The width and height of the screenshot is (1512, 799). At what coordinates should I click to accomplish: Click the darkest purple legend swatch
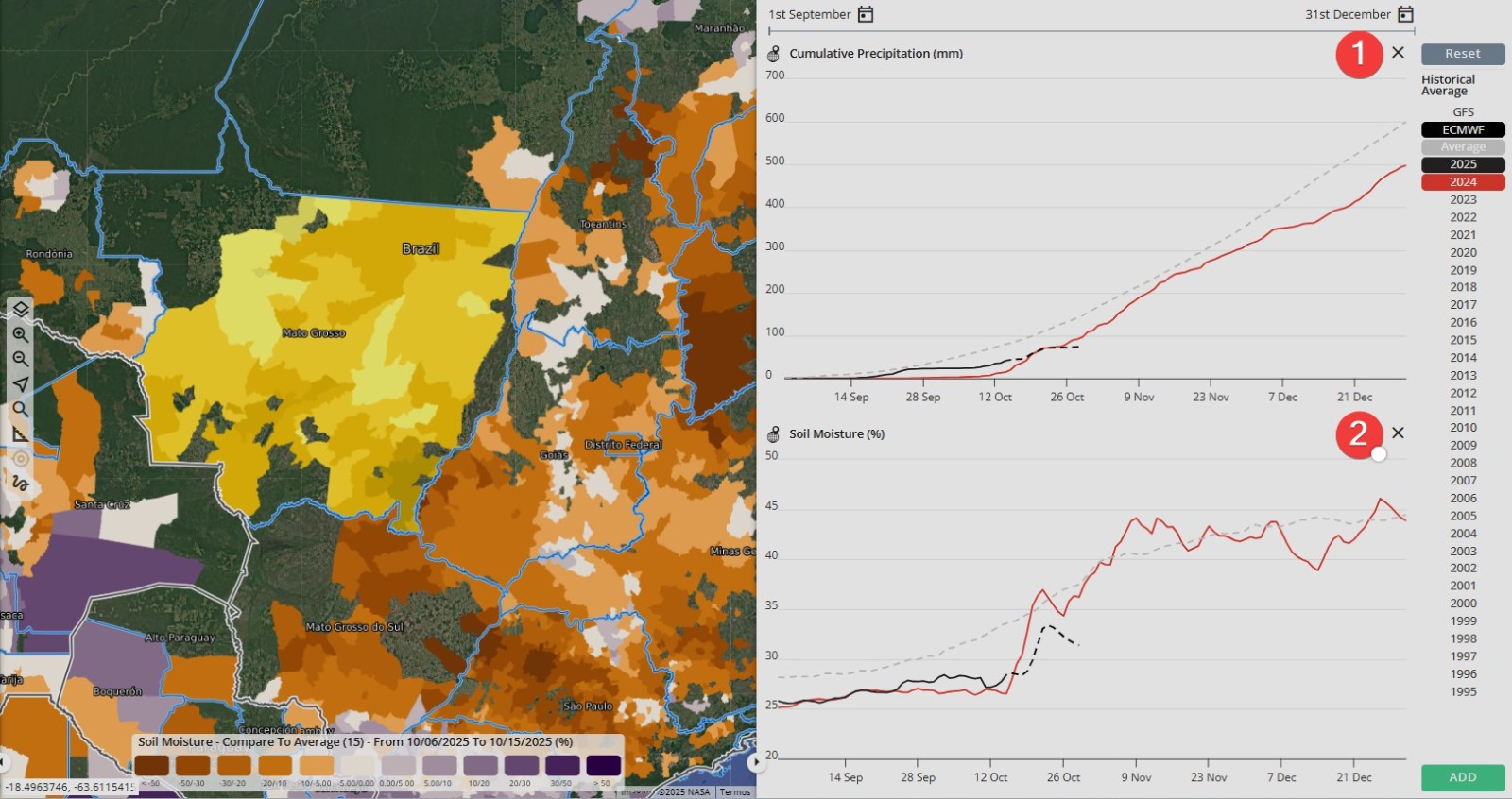tap(603, 765)
